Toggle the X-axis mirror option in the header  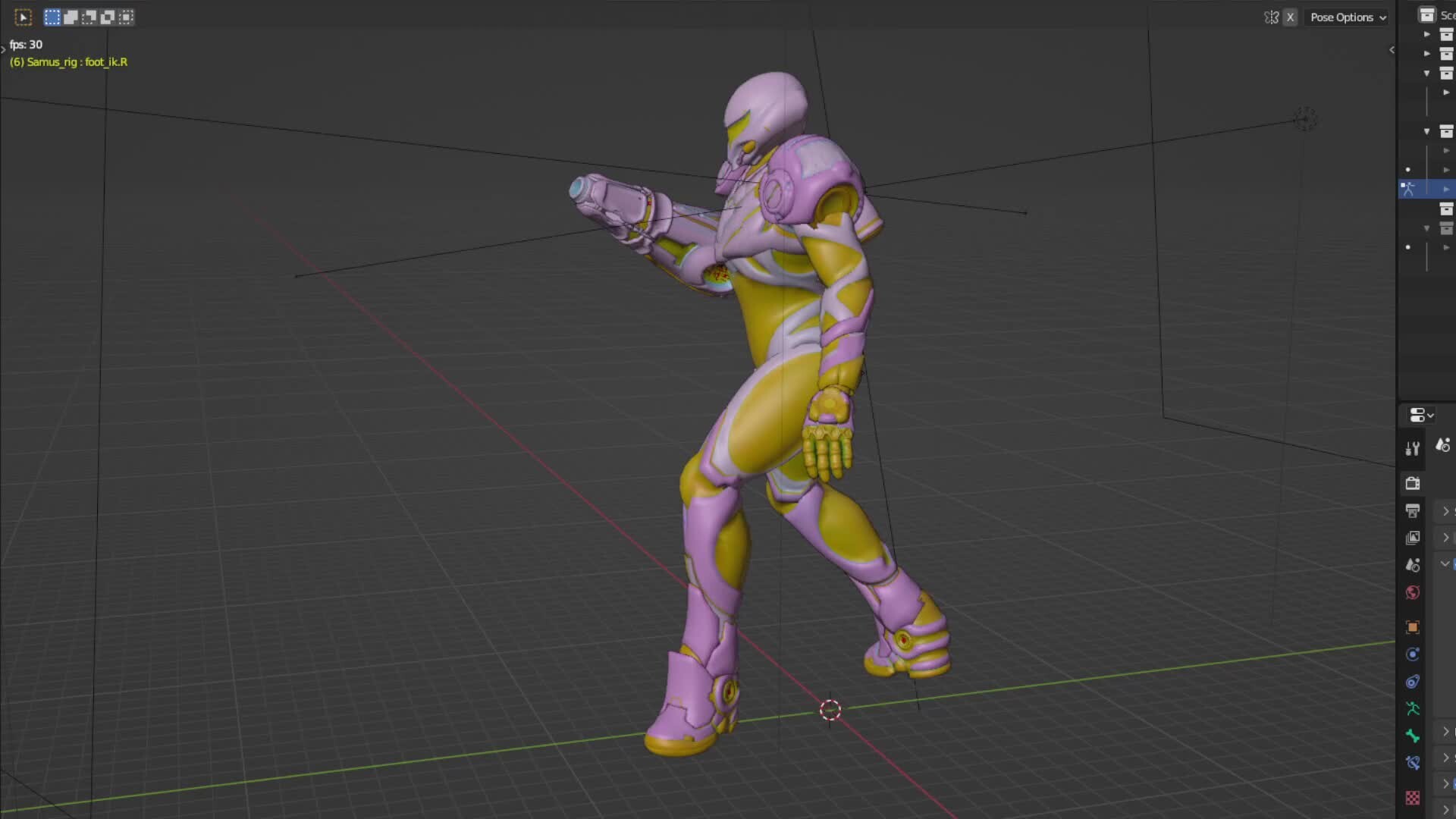point(1290,17)
